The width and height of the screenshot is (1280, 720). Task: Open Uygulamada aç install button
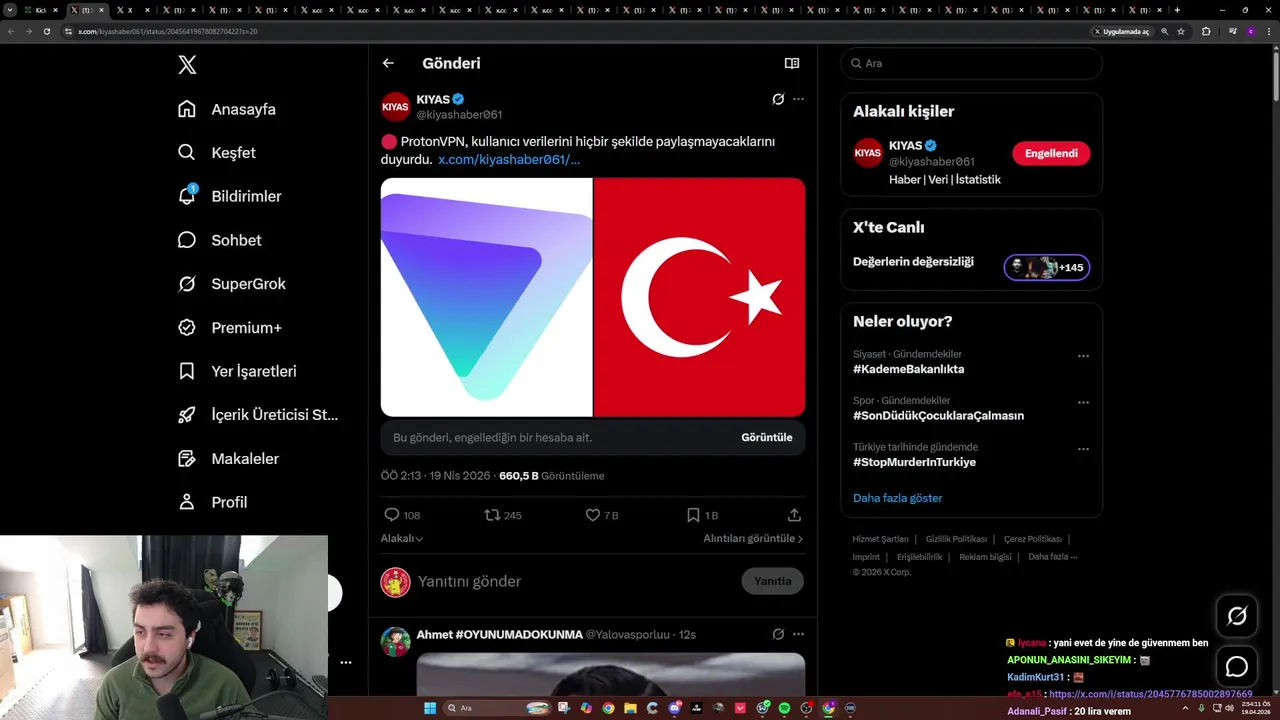(1121, 31)
